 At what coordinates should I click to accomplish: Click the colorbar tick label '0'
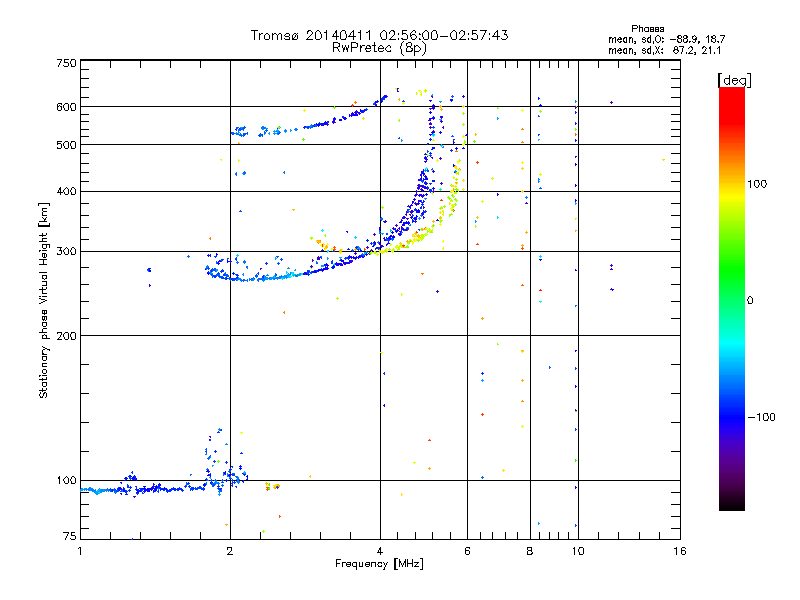[750, 301]
